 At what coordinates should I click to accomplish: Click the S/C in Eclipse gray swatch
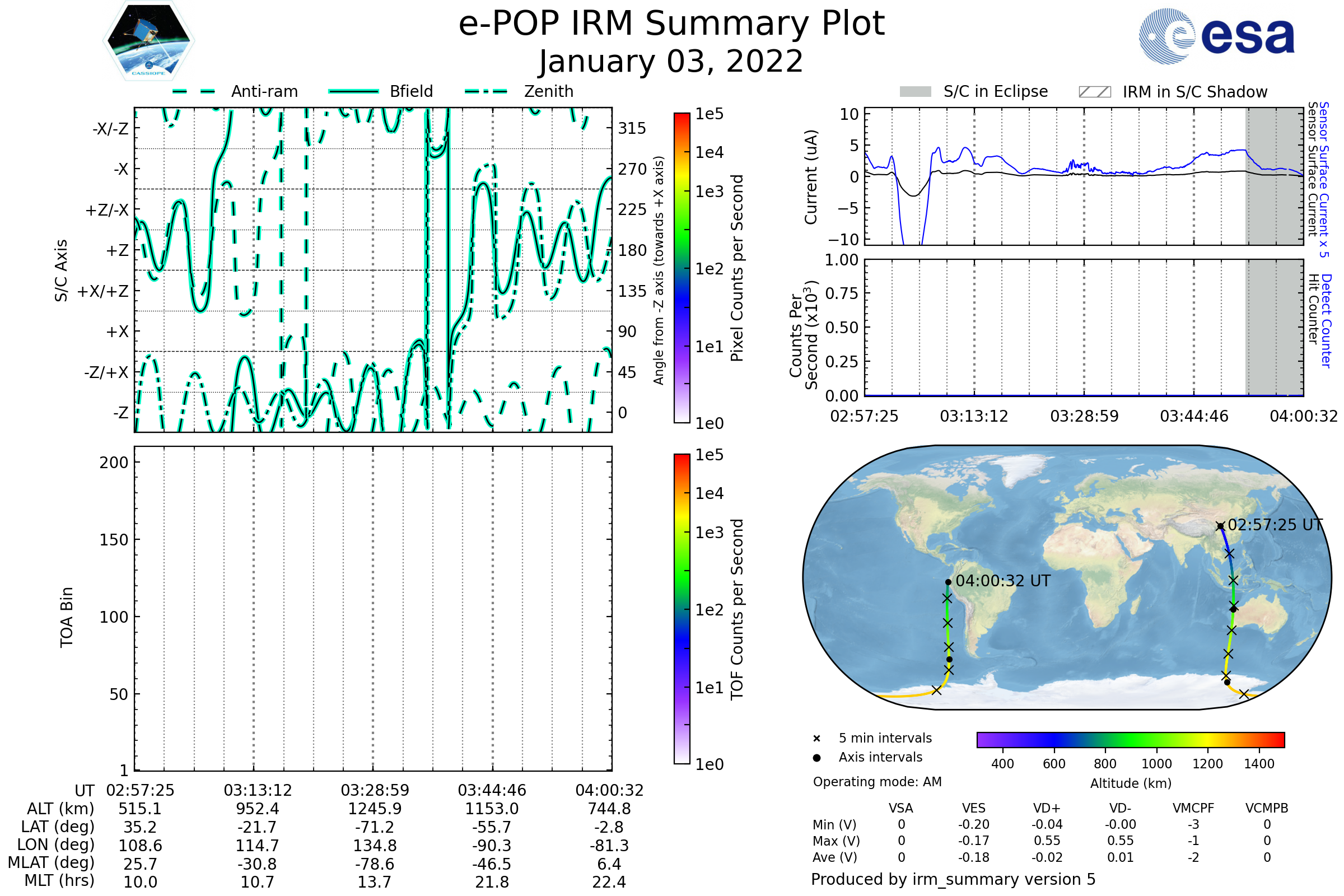click(x=915, y=92)
